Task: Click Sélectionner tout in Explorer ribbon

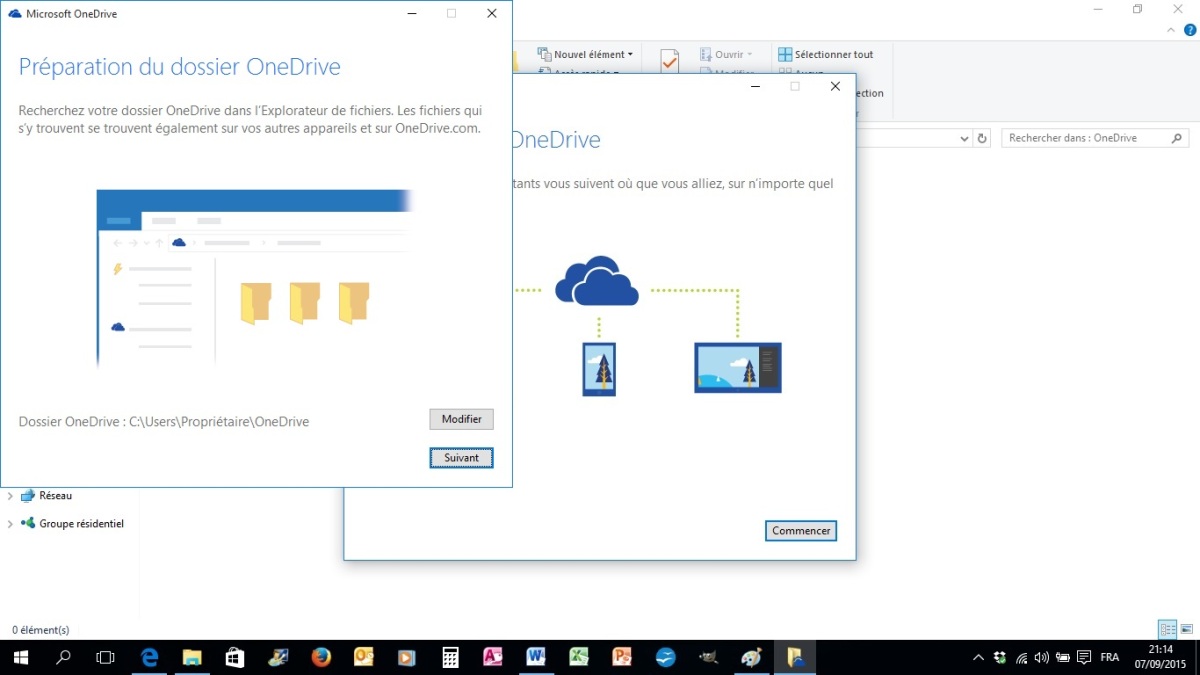Action: [826, 54]
